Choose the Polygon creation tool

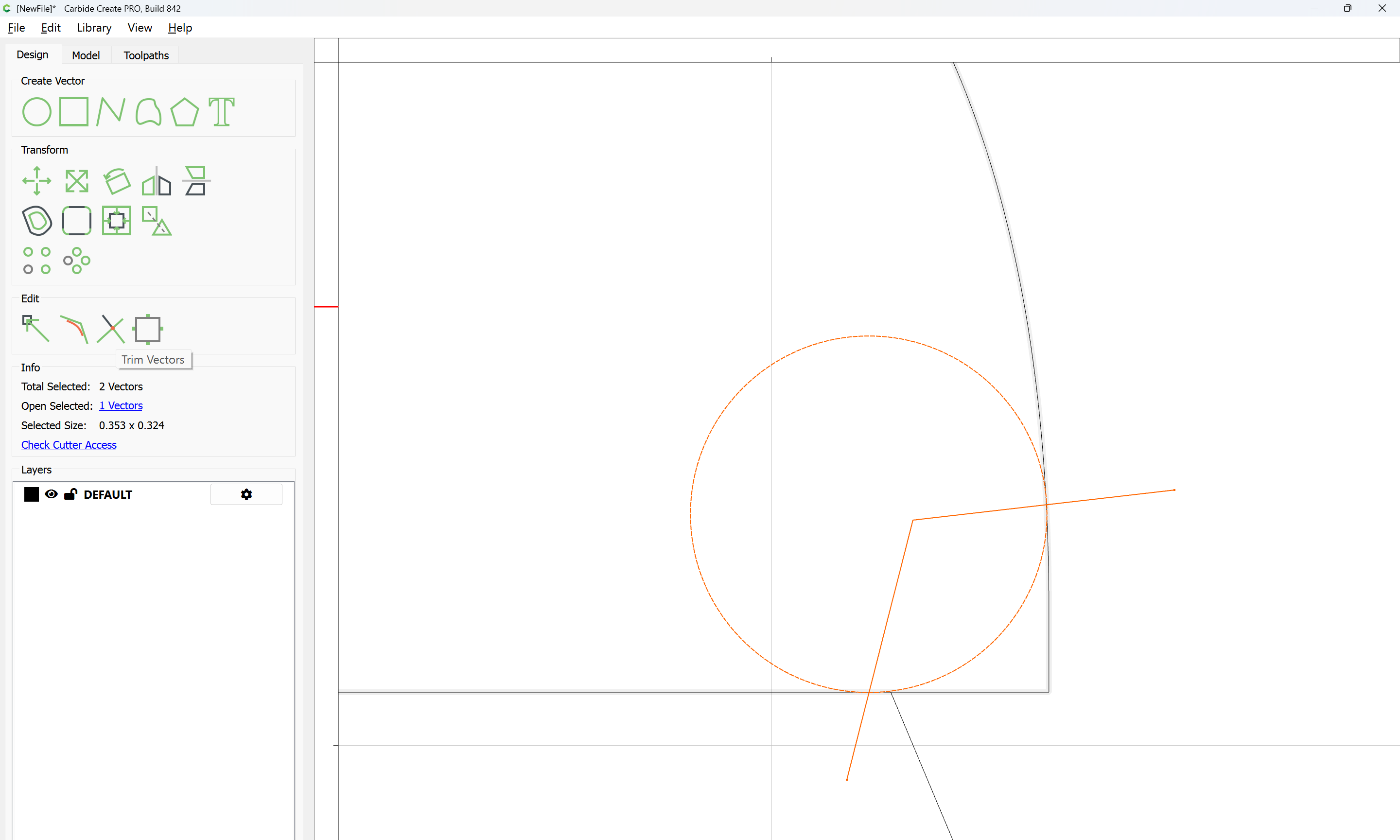point(184,111)
